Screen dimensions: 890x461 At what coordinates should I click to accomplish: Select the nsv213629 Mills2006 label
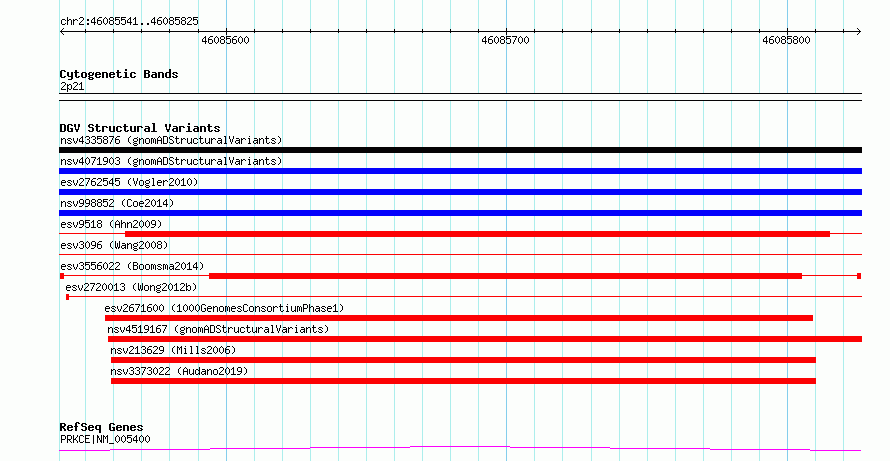pyautogui.click(x=173, y=350)
